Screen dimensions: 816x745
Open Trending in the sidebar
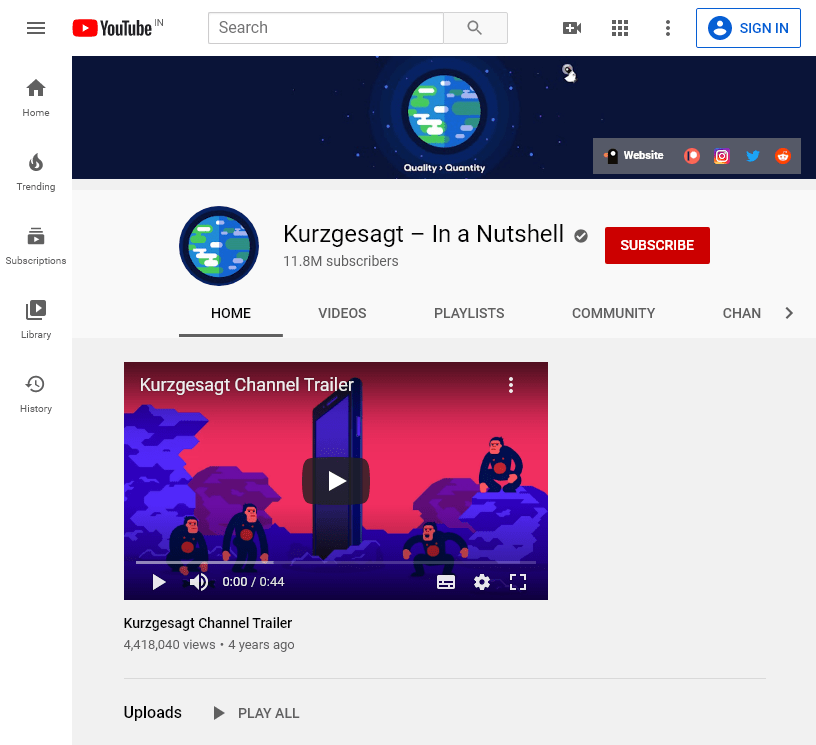pyautogui.click(x=36, y=172)
